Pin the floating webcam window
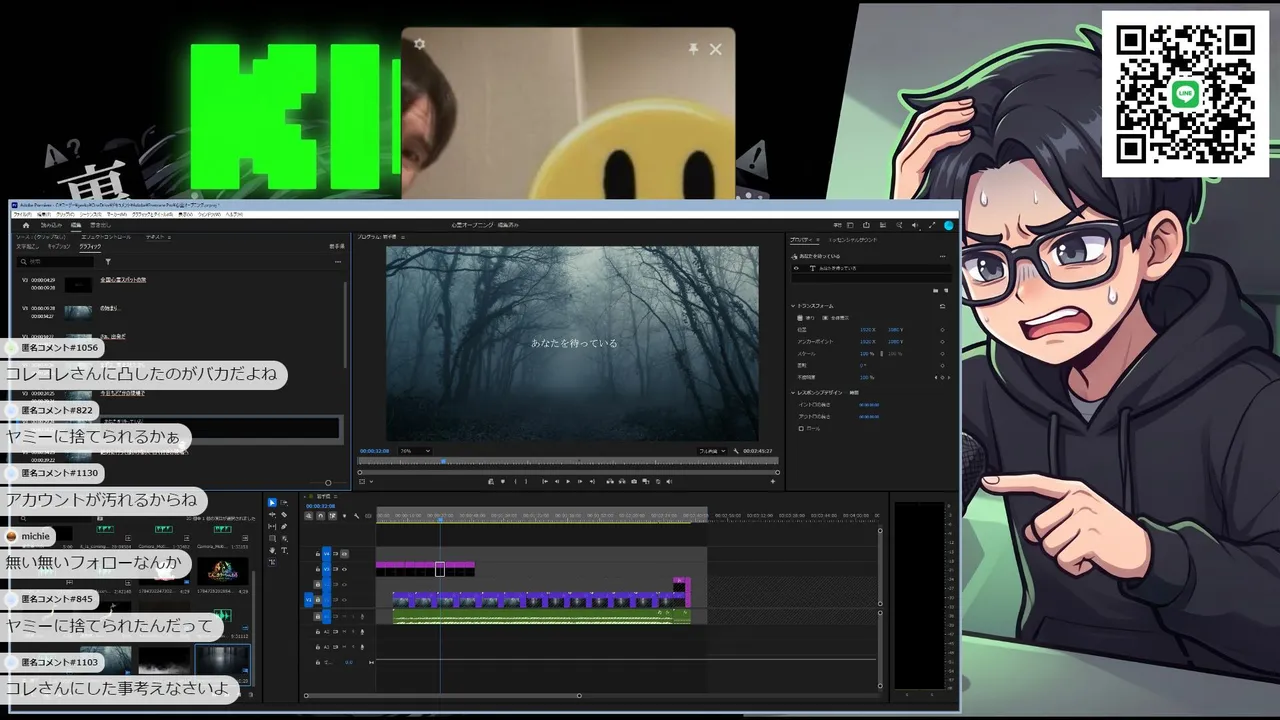This screenshot has height=720, width=1280. tap(693, 49)
